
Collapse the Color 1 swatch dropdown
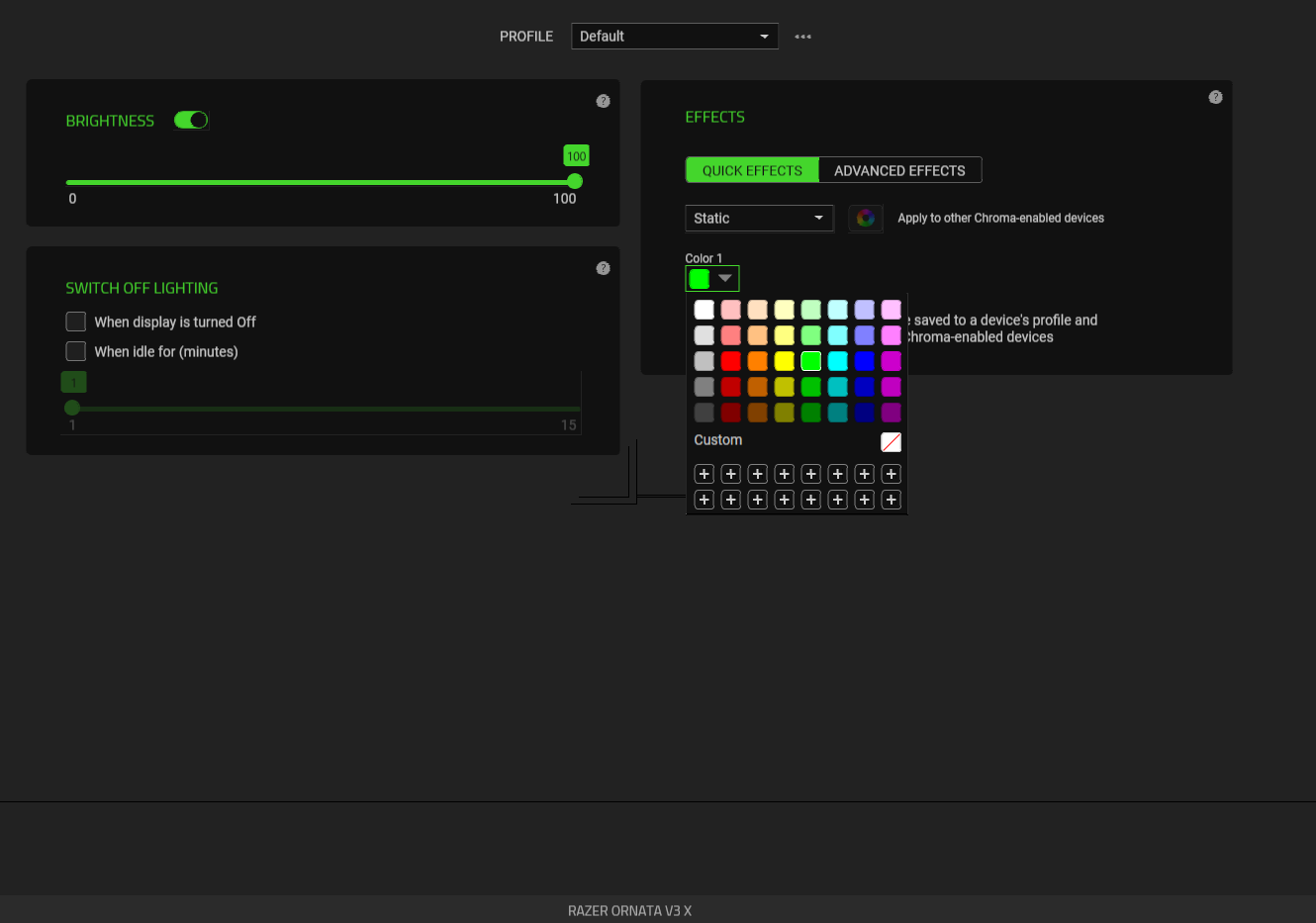pos(725,278)
